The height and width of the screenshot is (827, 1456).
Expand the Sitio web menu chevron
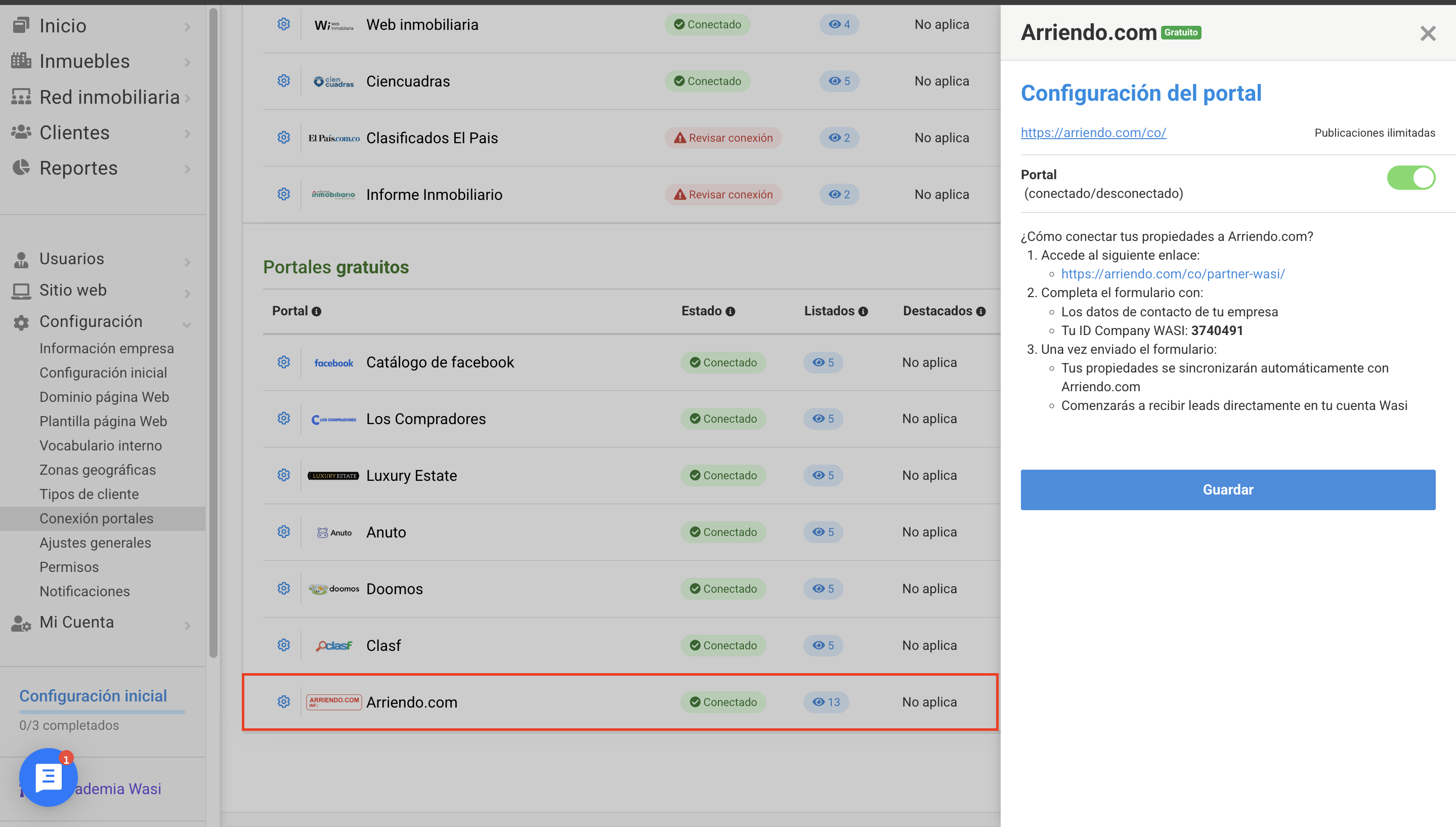coord(187,293)
